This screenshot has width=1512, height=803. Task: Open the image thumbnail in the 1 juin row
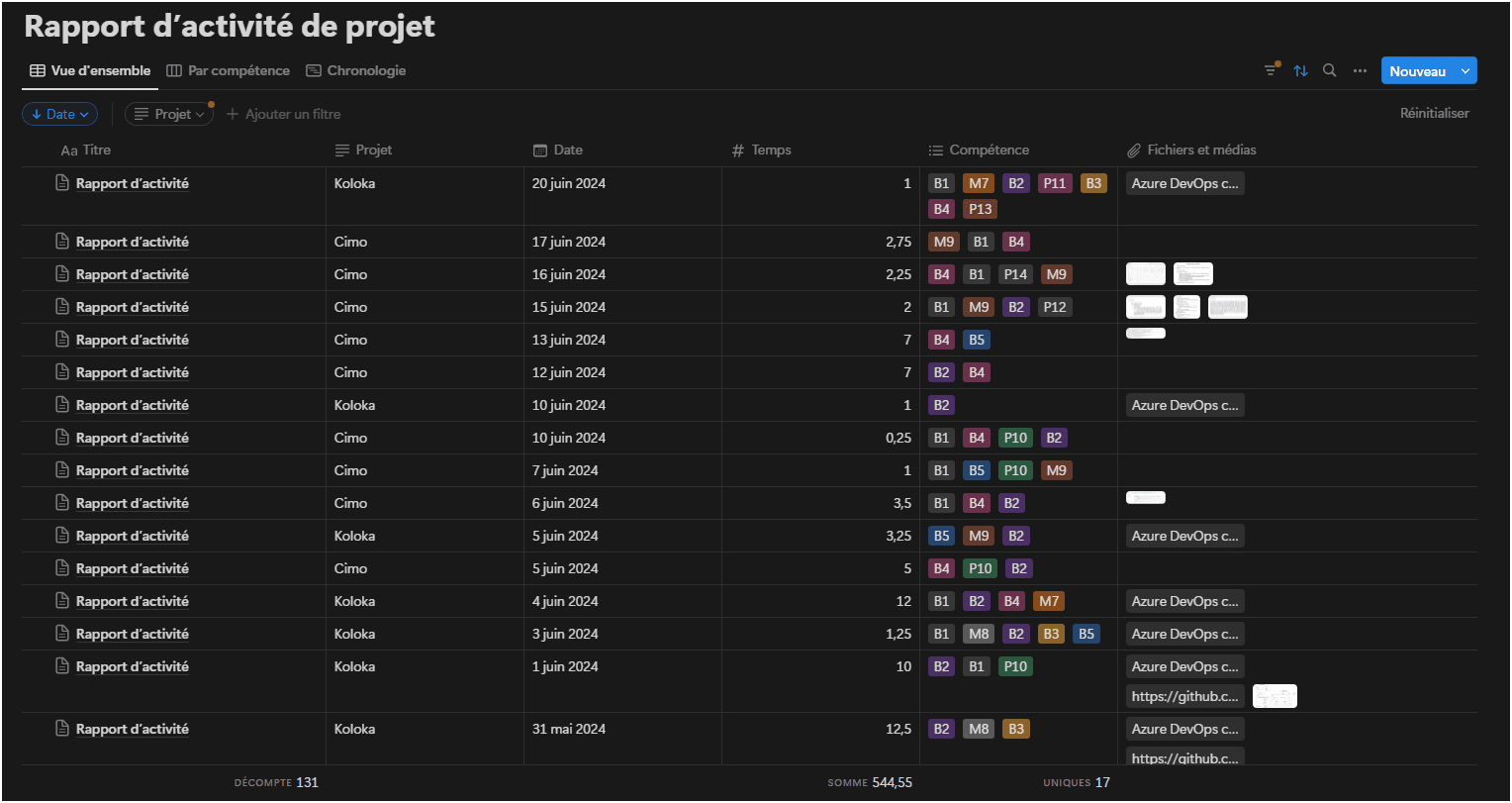point(1275,696)
